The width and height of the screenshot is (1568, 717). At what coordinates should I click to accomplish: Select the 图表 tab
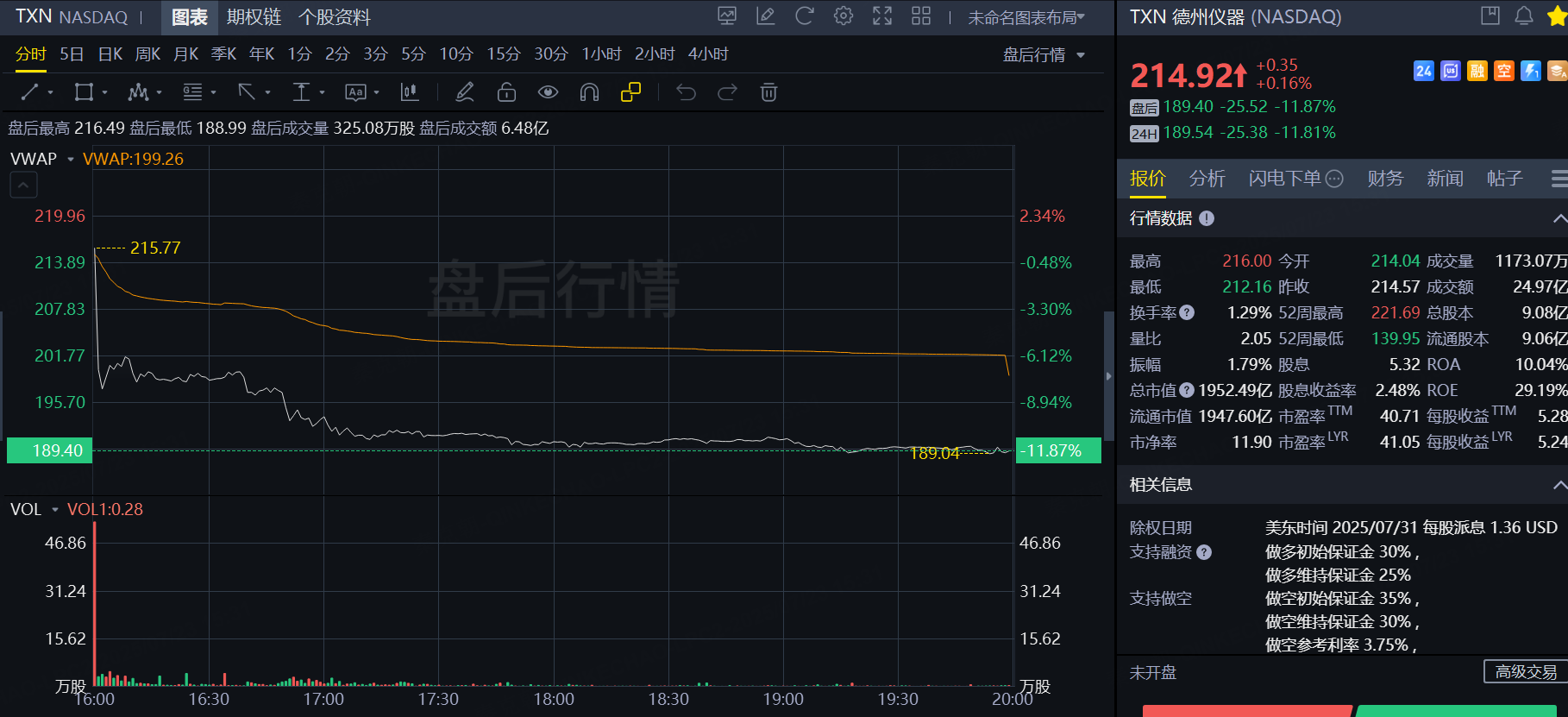[190, 17]
